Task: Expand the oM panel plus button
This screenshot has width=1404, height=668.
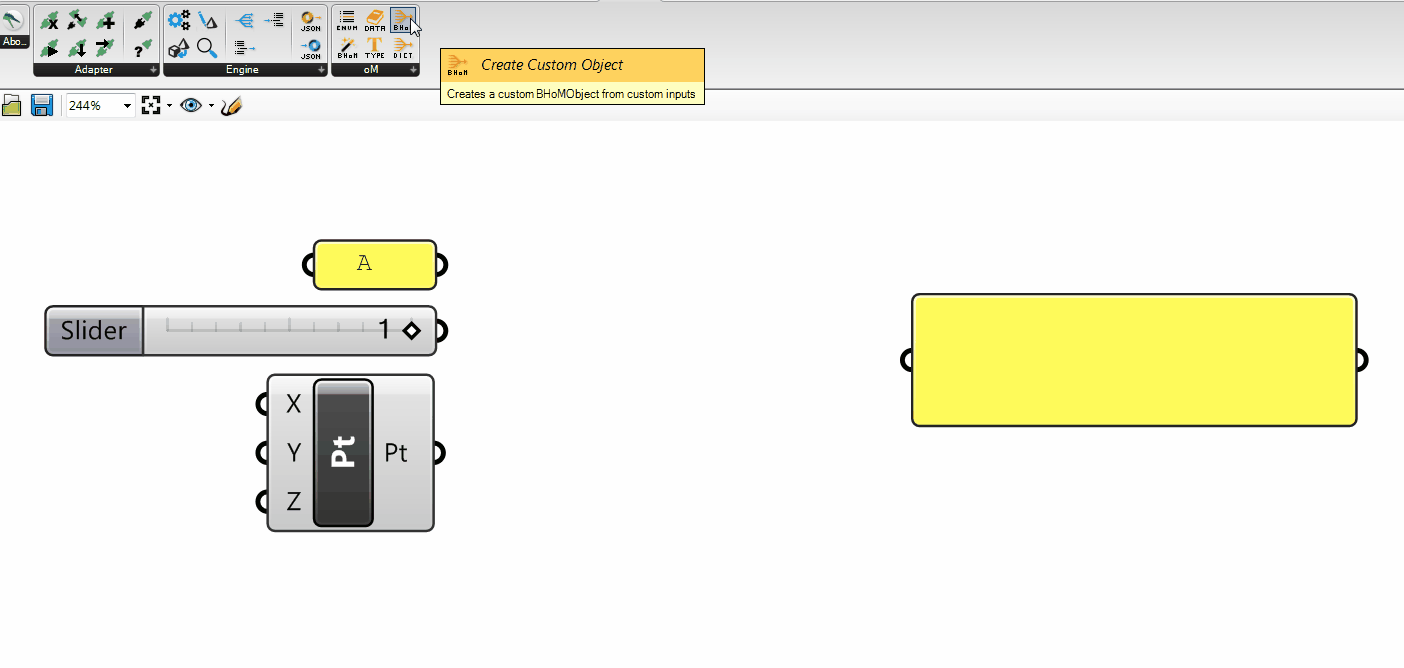Action: (x=413, y=70)
